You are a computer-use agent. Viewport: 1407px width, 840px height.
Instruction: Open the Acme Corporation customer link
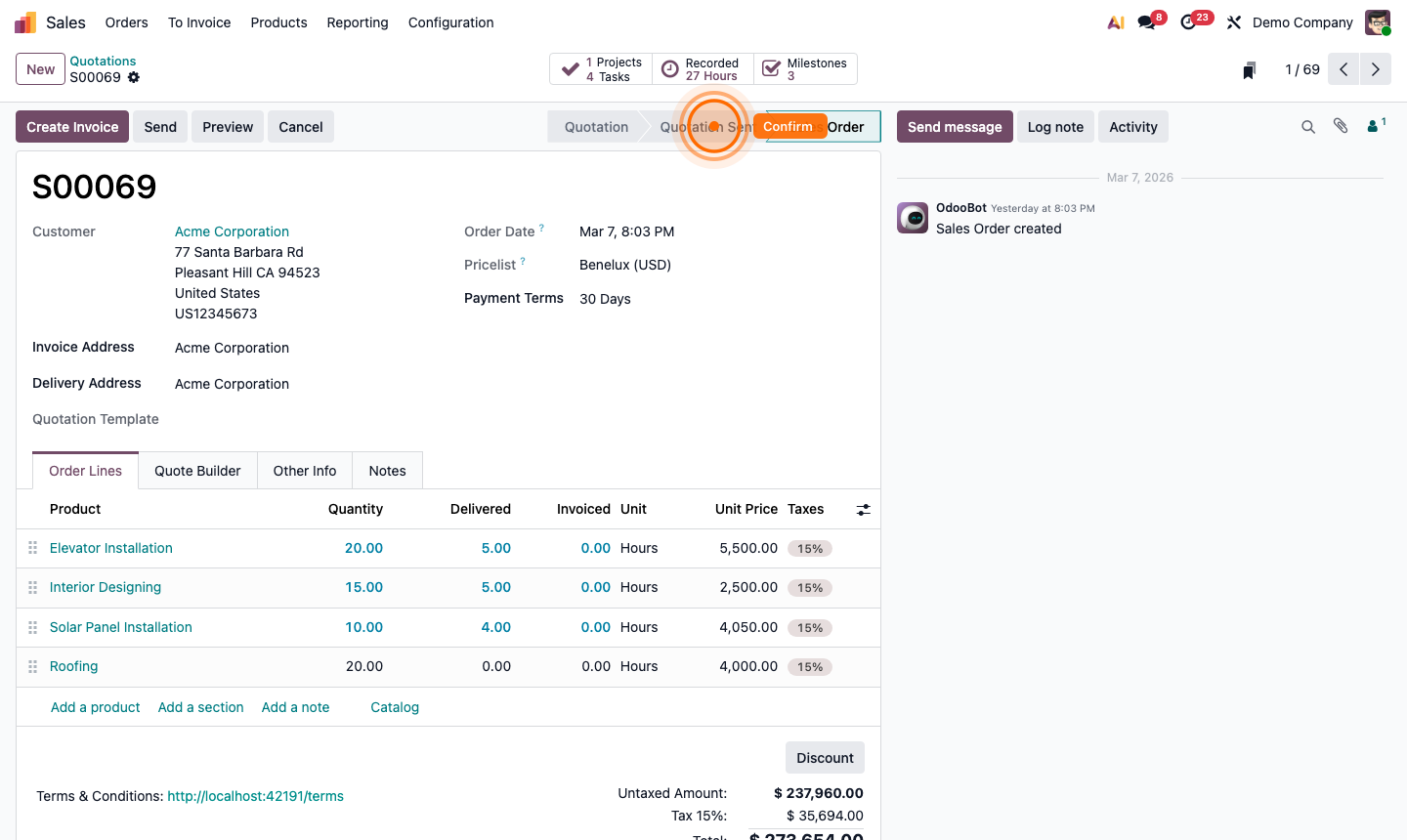232,231
